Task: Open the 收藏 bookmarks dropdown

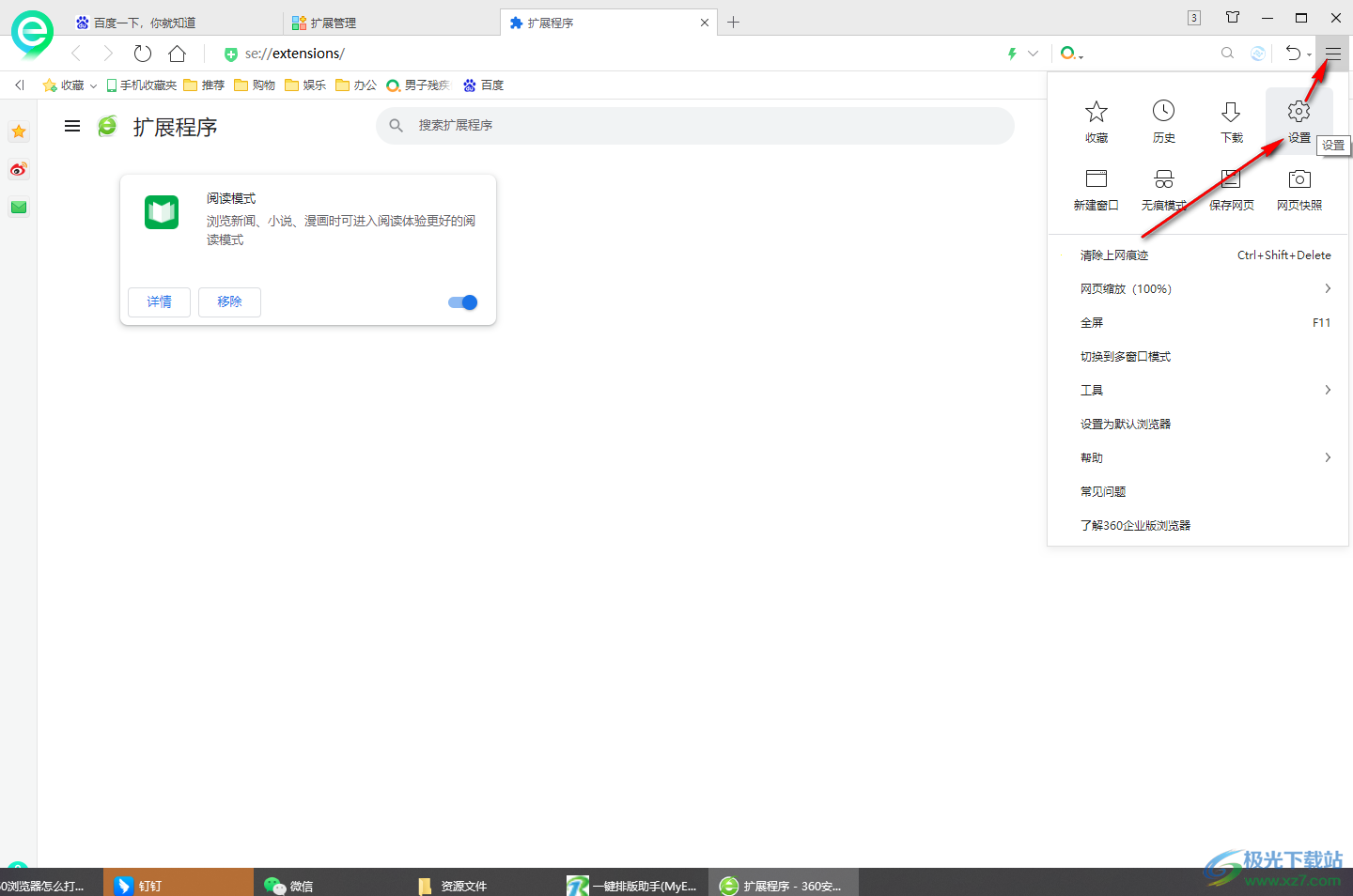Action: point(70,85)
